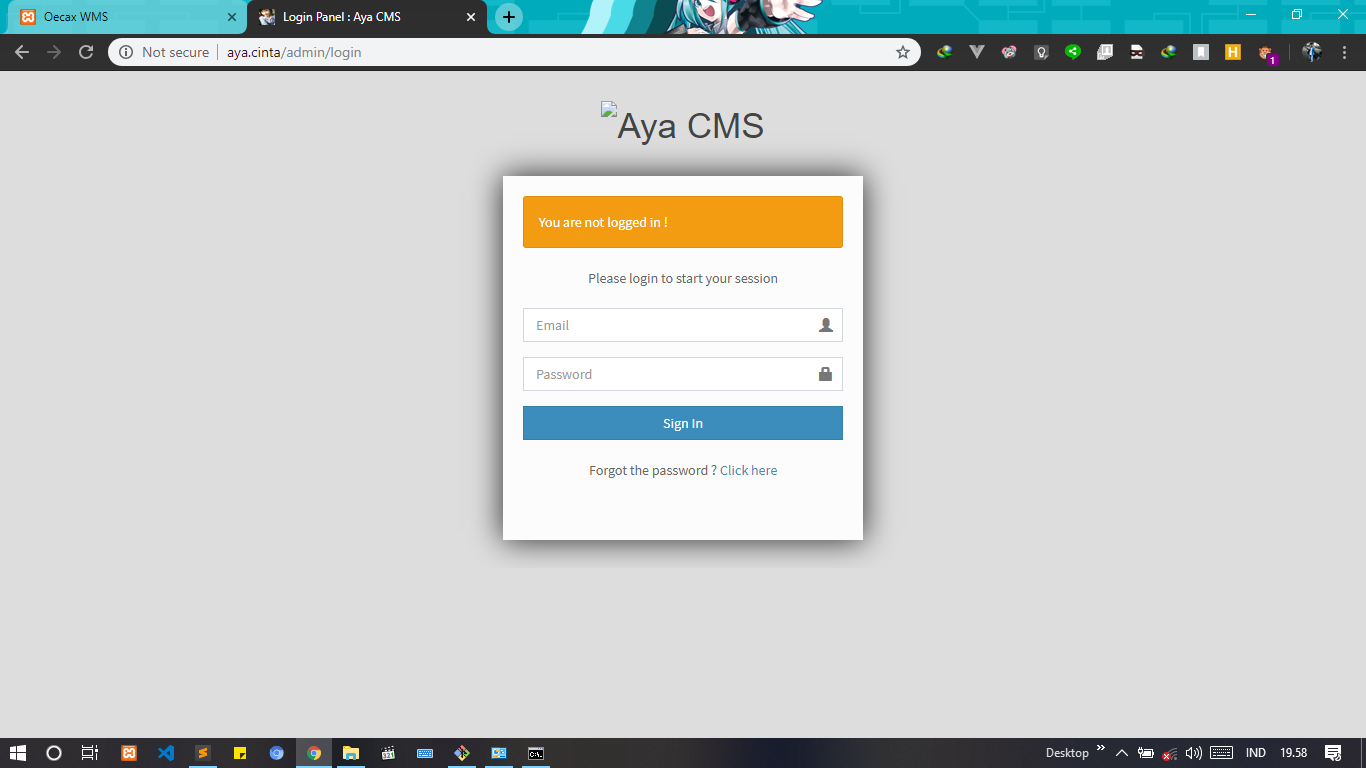The image size is (1366, 768).
Task: Click the Sign In button
Action: (x=683, y=423)
